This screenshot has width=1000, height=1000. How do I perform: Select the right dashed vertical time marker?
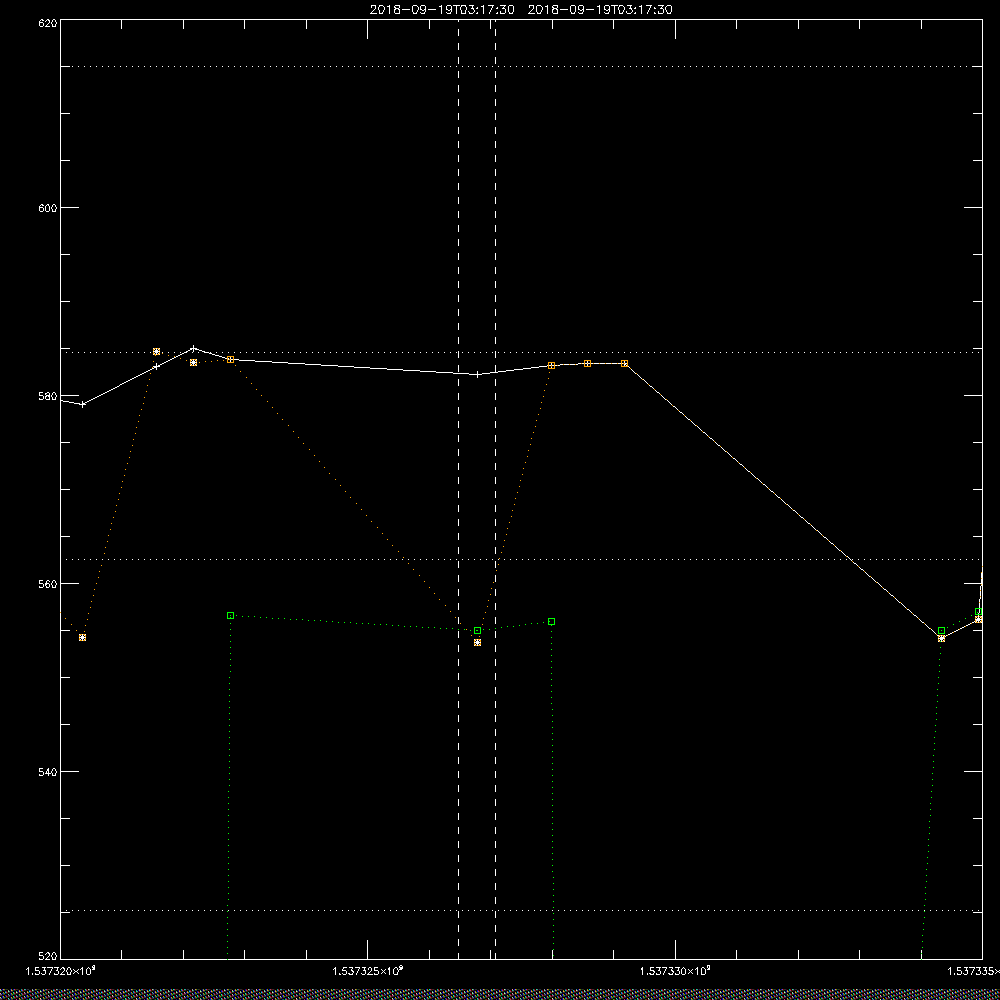[x=496, y=489]
